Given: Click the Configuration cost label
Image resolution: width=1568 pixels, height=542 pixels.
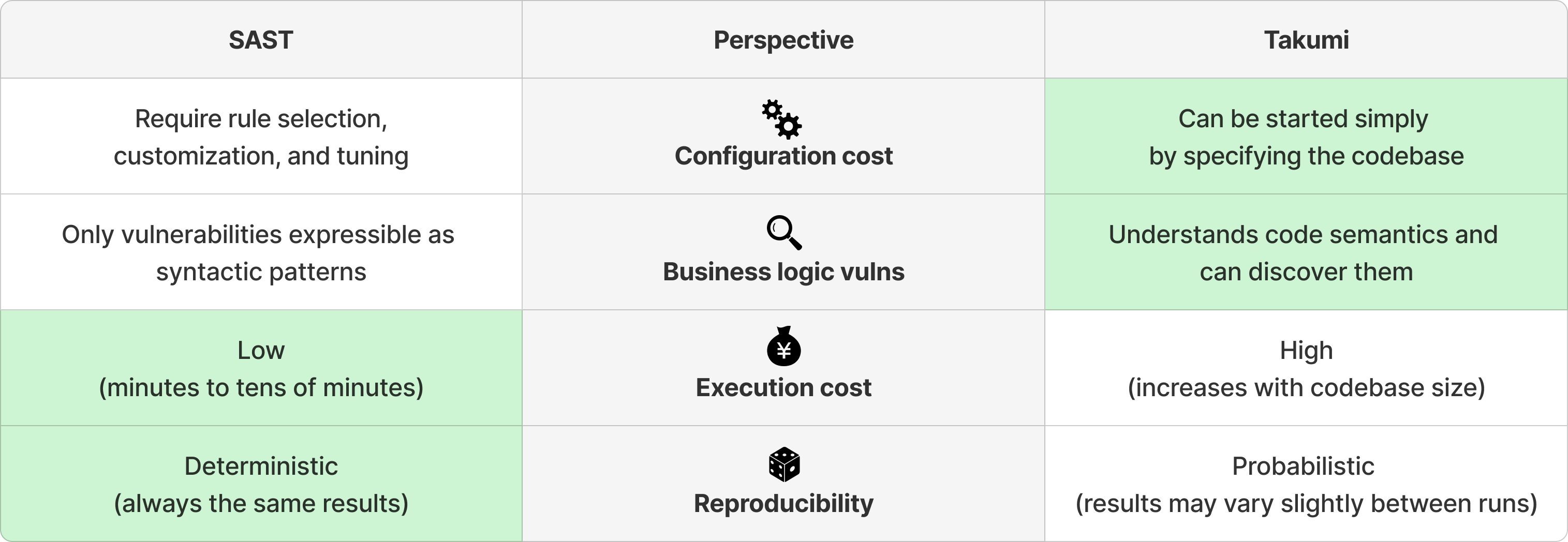Looking at the screenshot, I should [x=783, y=156].
